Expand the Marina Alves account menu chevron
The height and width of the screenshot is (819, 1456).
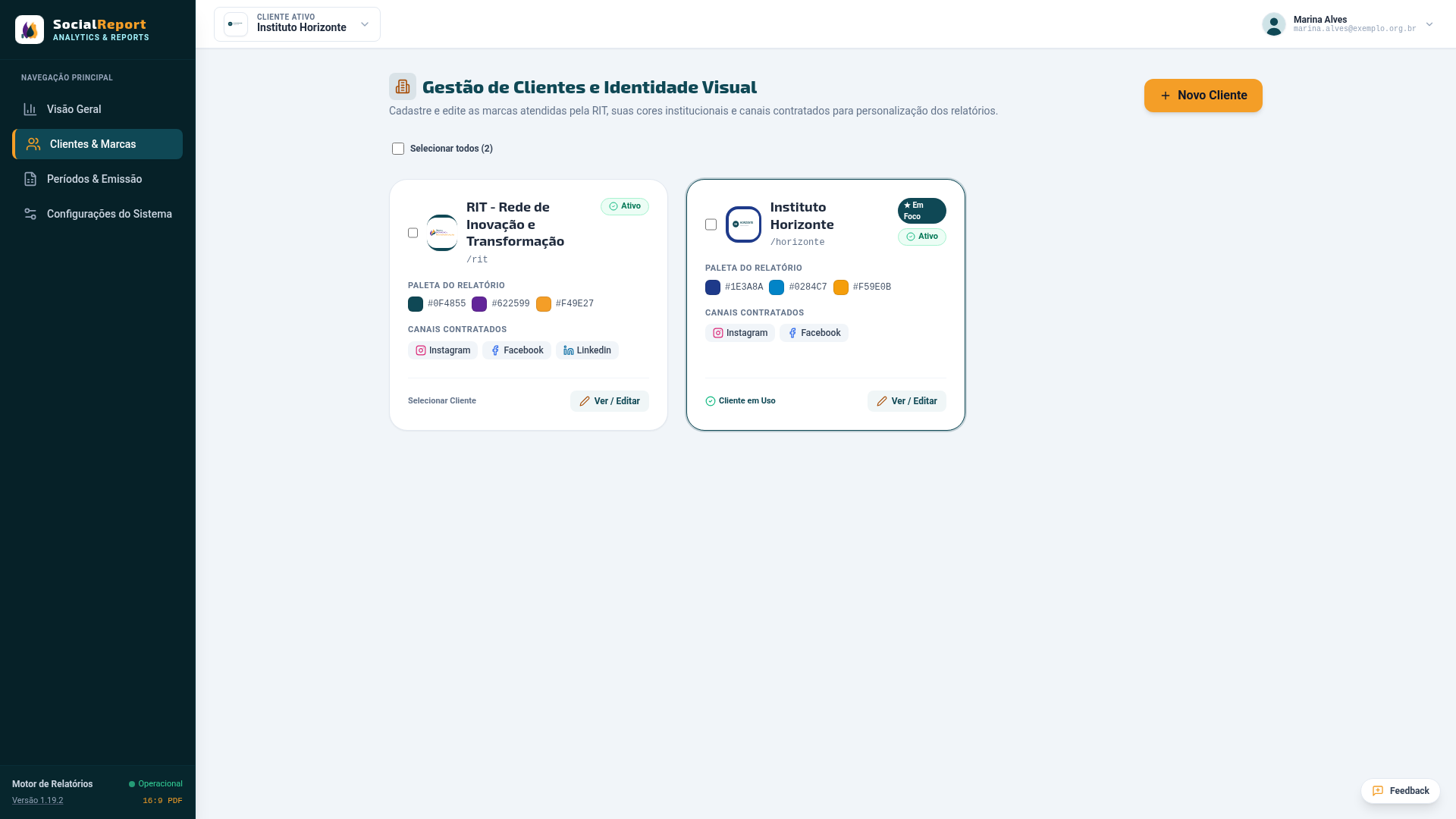click(x=1429, y=24)
